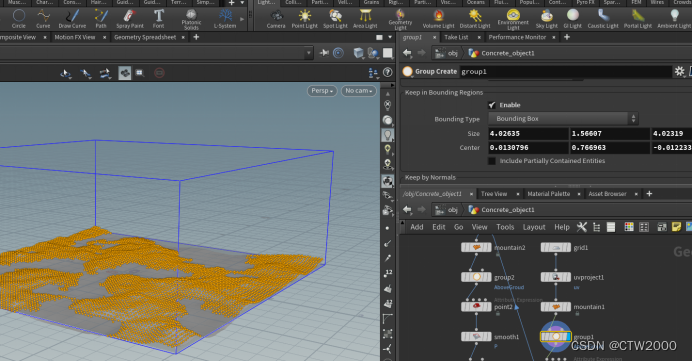Click the Camera shelf tool

coord(276,19)
